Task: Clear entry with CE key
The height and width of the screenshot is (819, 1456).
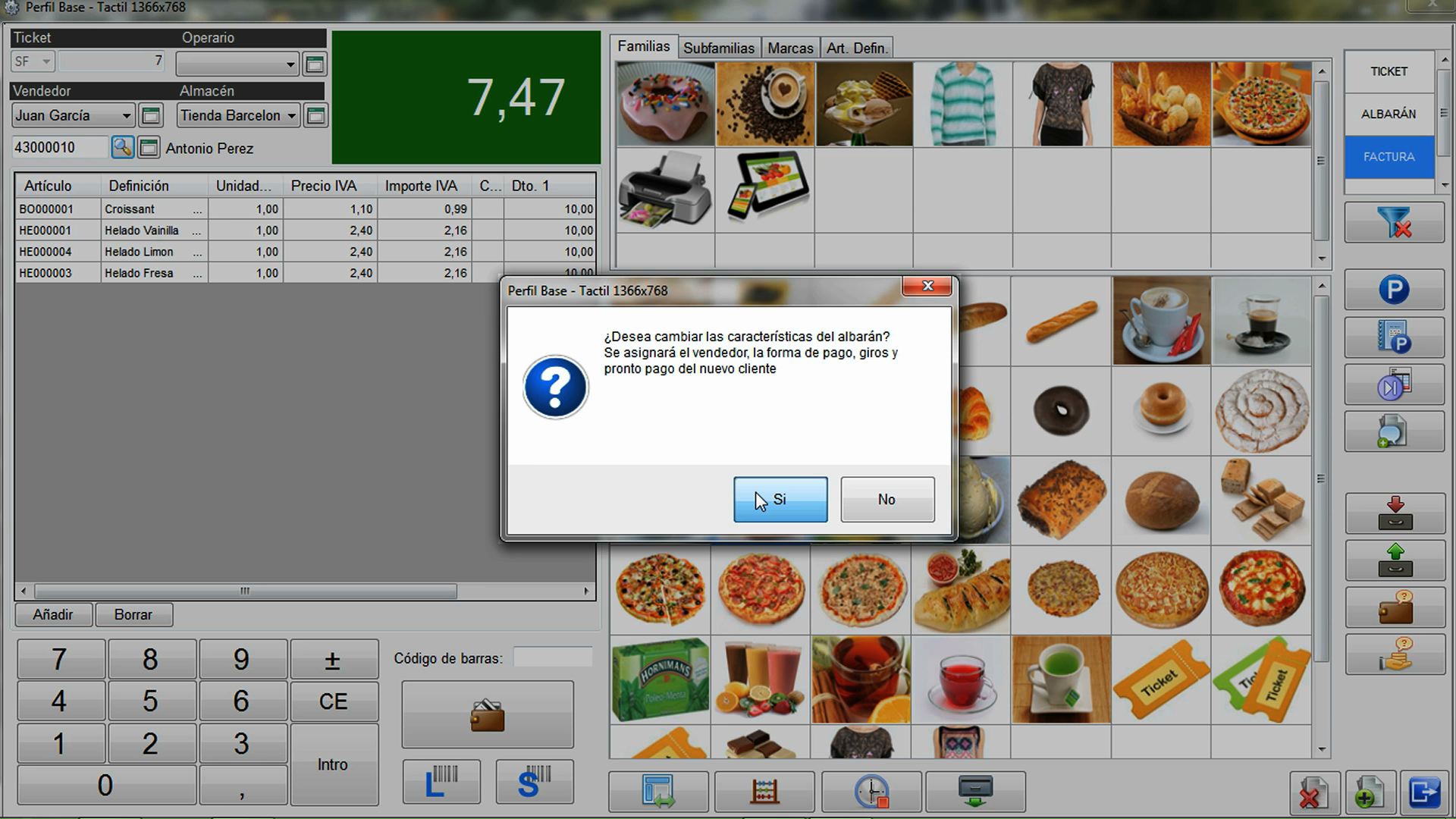Action: 333,701
